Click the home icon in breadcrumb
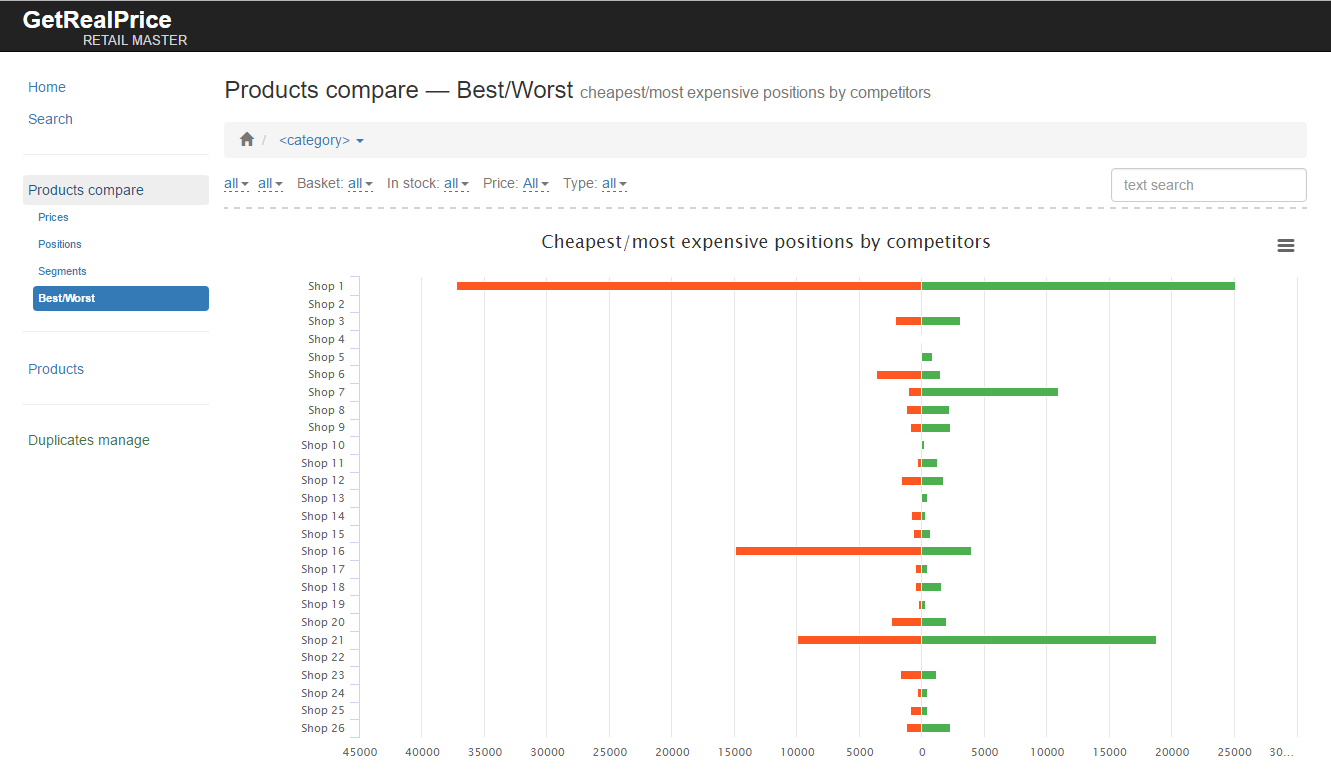The height and width of the screenshot is (783, 1331). (x=247, y=140)
